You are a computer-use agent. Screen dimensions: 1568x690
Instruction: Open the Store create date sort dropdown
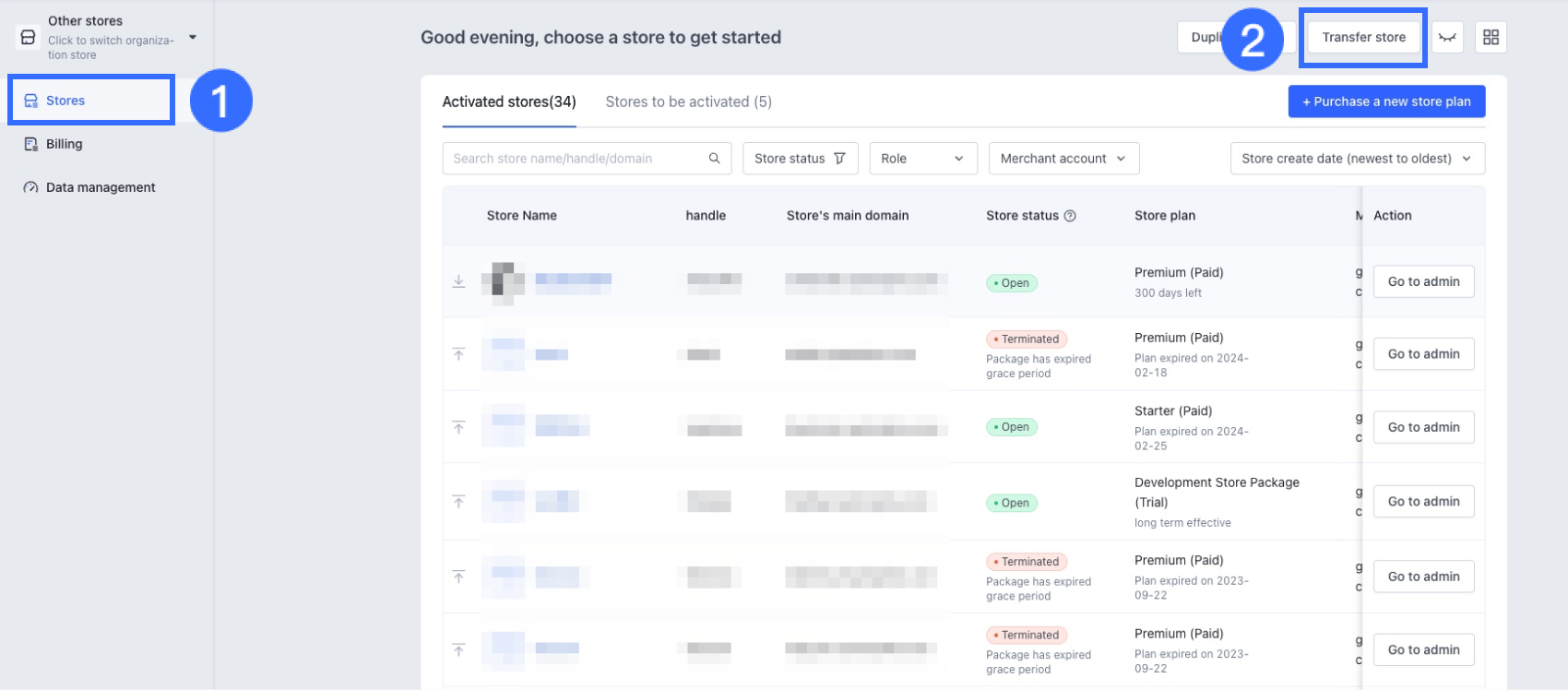tap(1357, 159)
